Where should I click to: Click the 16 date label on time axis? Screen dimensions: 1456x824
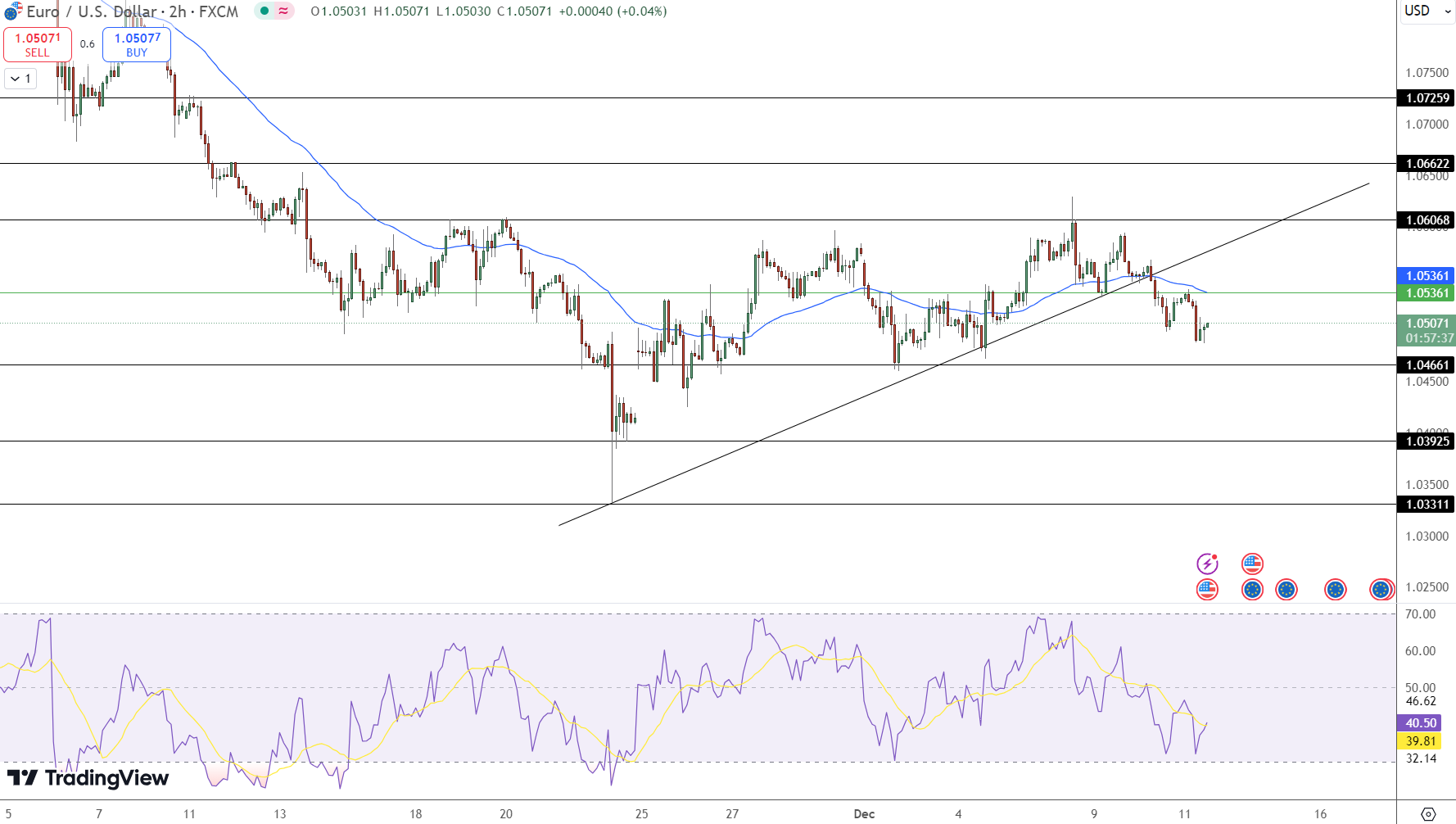[x=1320, y=814]
